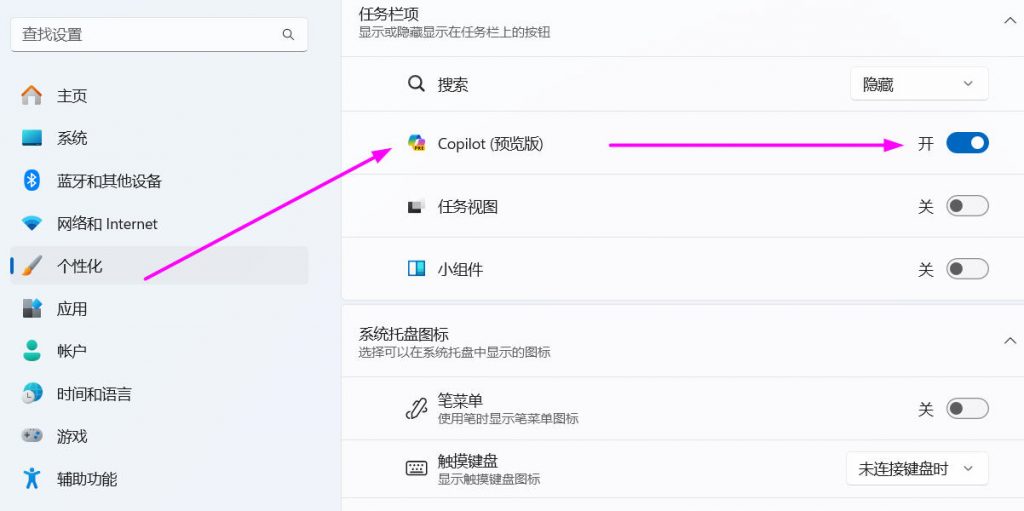Turn off the Copilot (预览版) toggle

pos(967,143)
